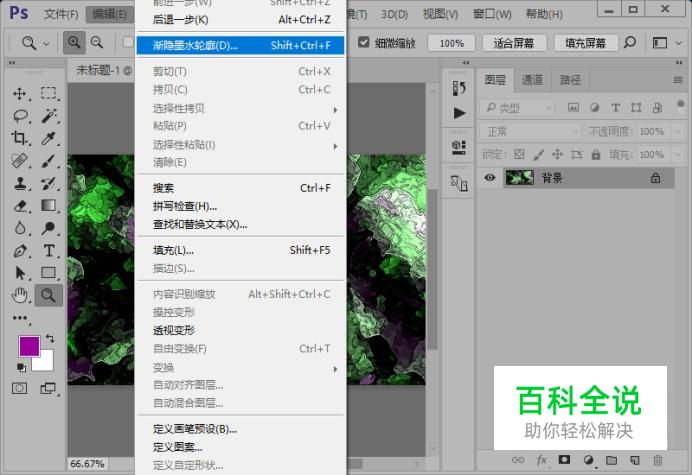The width and height of the screenshot is (692, 475).
Task: Select the Magic Wand tool
Action: [49, 116]
